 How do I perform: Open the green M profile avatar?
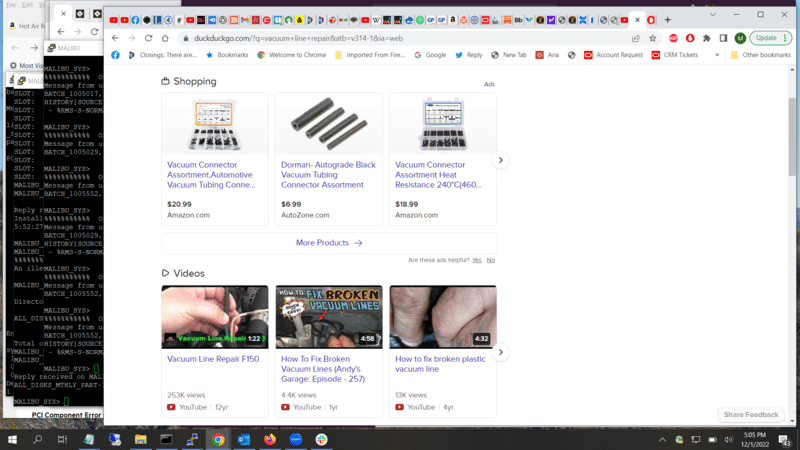pos(740,38)
